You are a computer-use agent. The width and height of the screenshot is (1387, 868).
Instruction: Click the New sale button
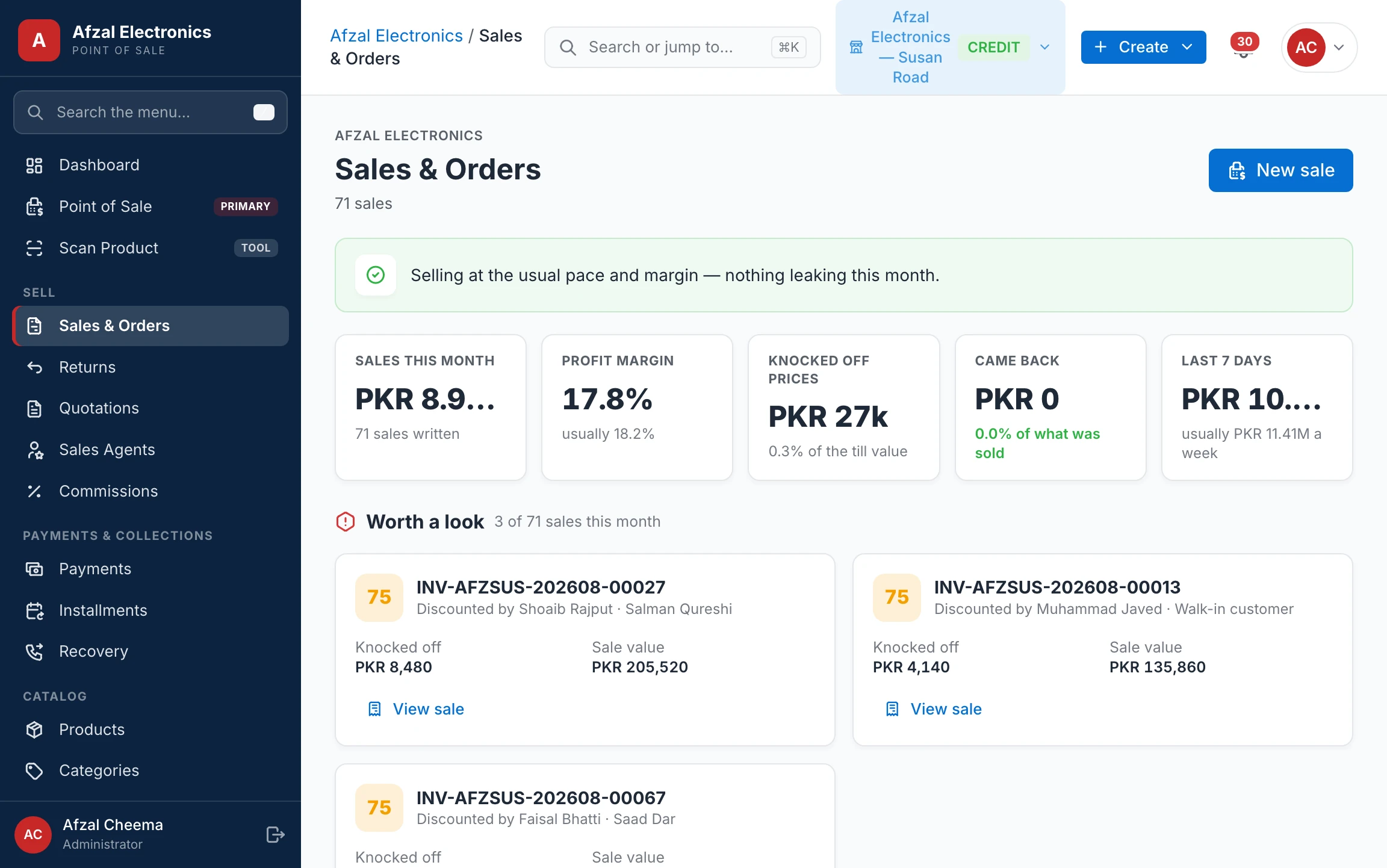(1280, 170)
